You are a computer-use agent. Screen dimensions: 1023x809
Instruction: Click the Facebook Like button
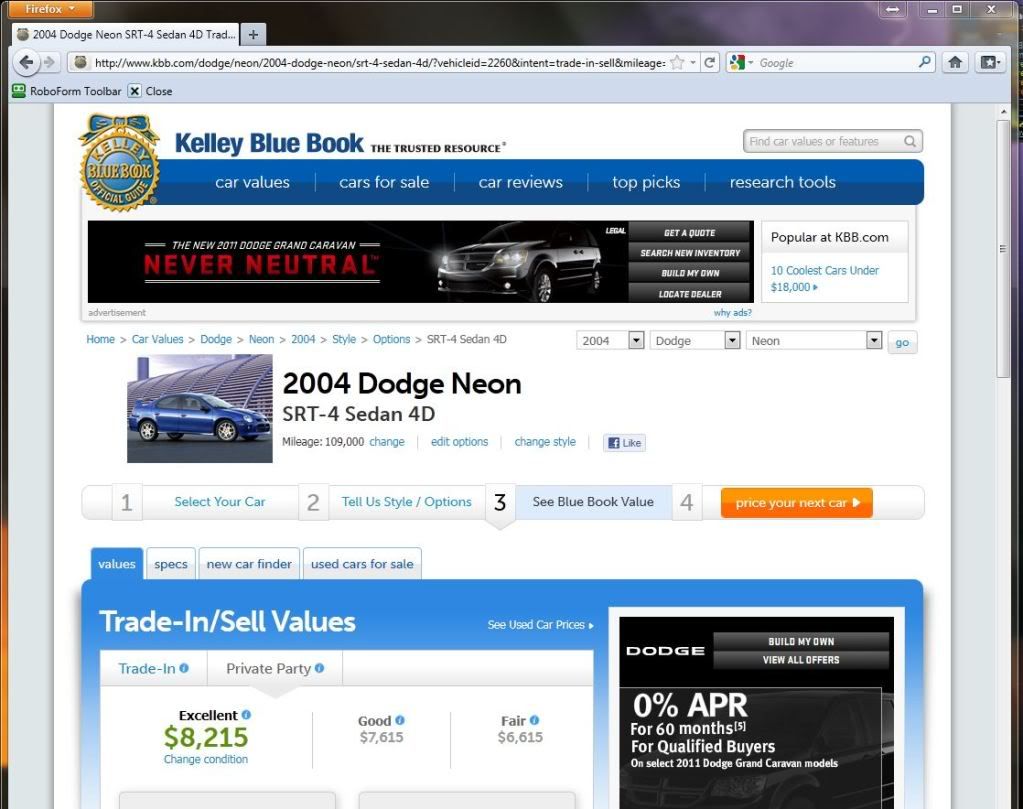pos(624,443)
